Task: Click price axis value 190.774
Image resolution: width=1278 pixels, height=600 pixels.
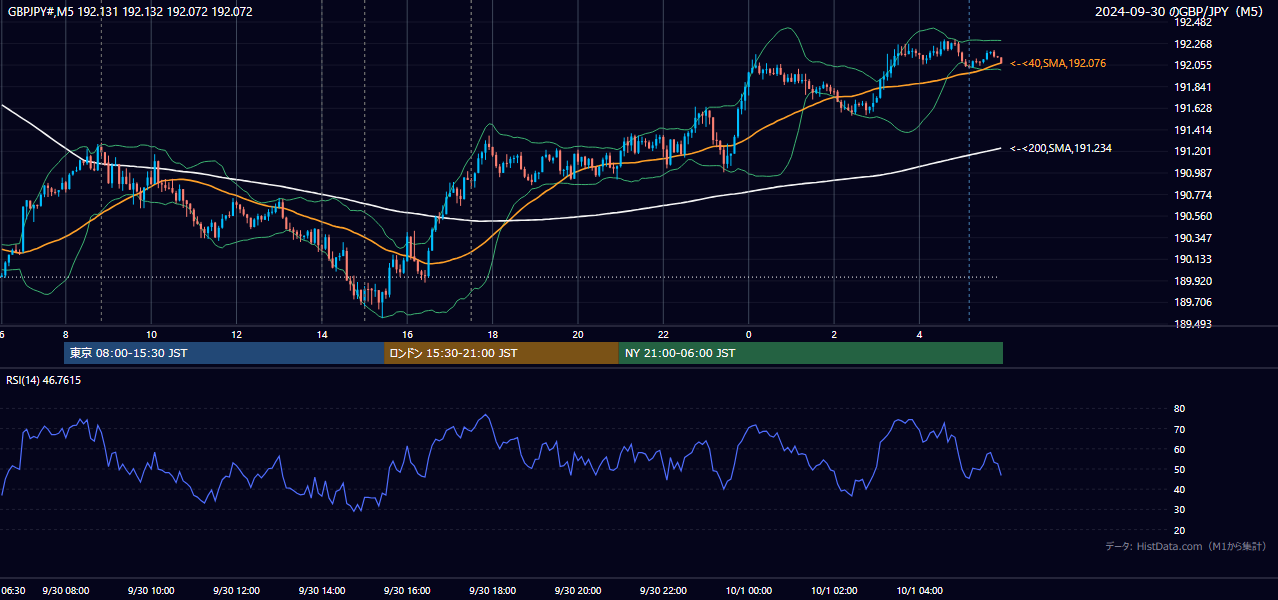Action: pos(1194,195)
